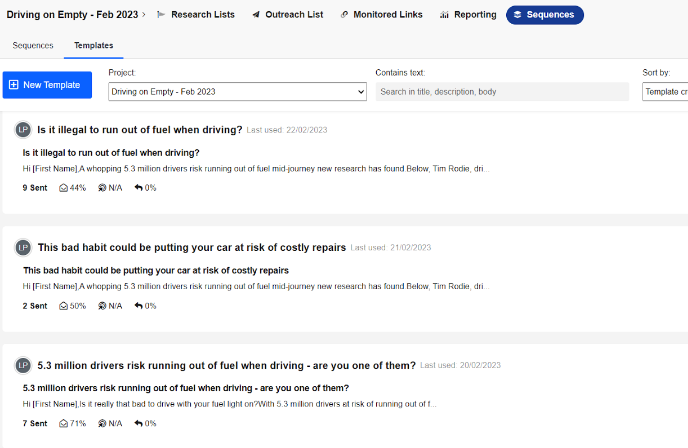
Task: Click 'Last used: 20/02/2023' text
Action: click(x=460, y=365)
